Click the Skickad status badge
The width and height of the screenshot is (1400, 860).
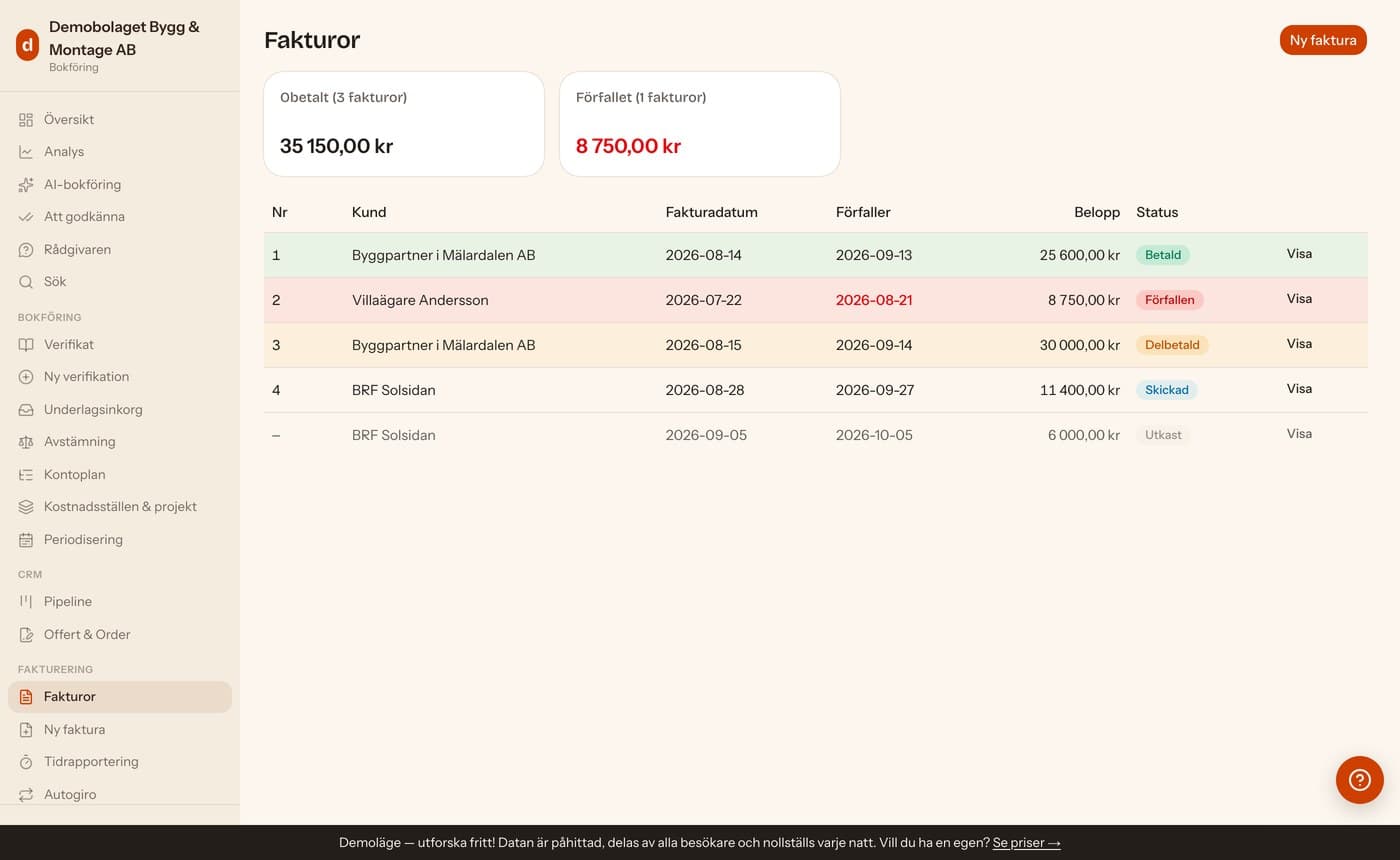pyautogui.click(x=1167, y=390)
